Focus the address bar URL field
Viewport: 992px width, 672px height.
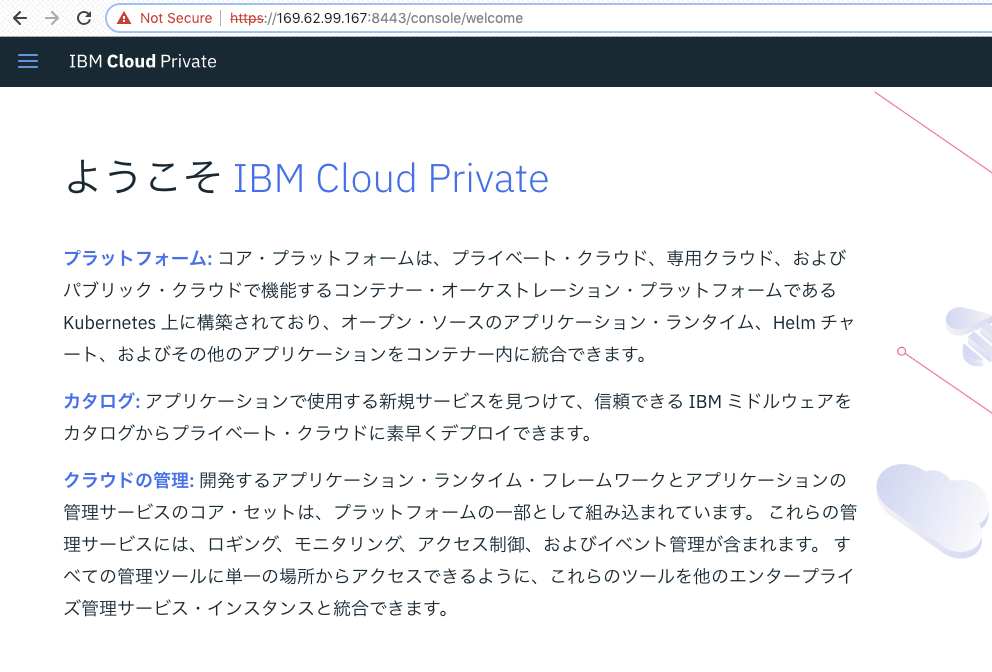(x=549, y=18)
